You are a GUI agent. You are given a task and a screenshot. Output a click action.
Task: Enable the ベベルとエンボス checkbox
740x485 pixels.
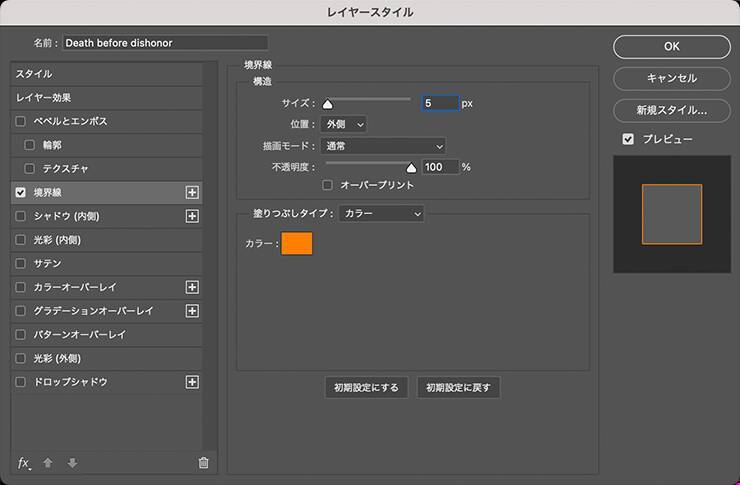tap(21, 121)
